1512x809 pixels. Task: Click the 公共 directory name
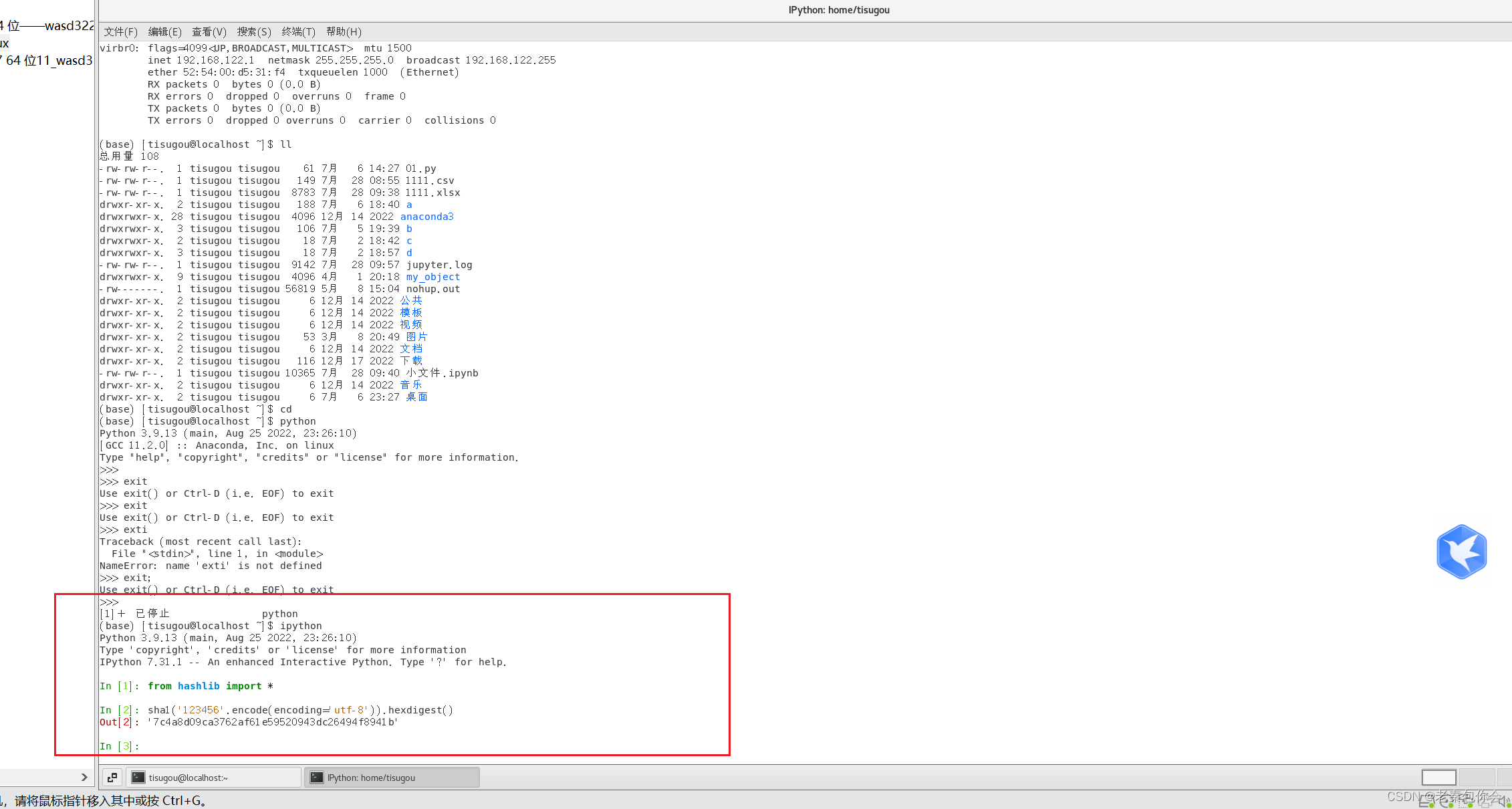411,301
